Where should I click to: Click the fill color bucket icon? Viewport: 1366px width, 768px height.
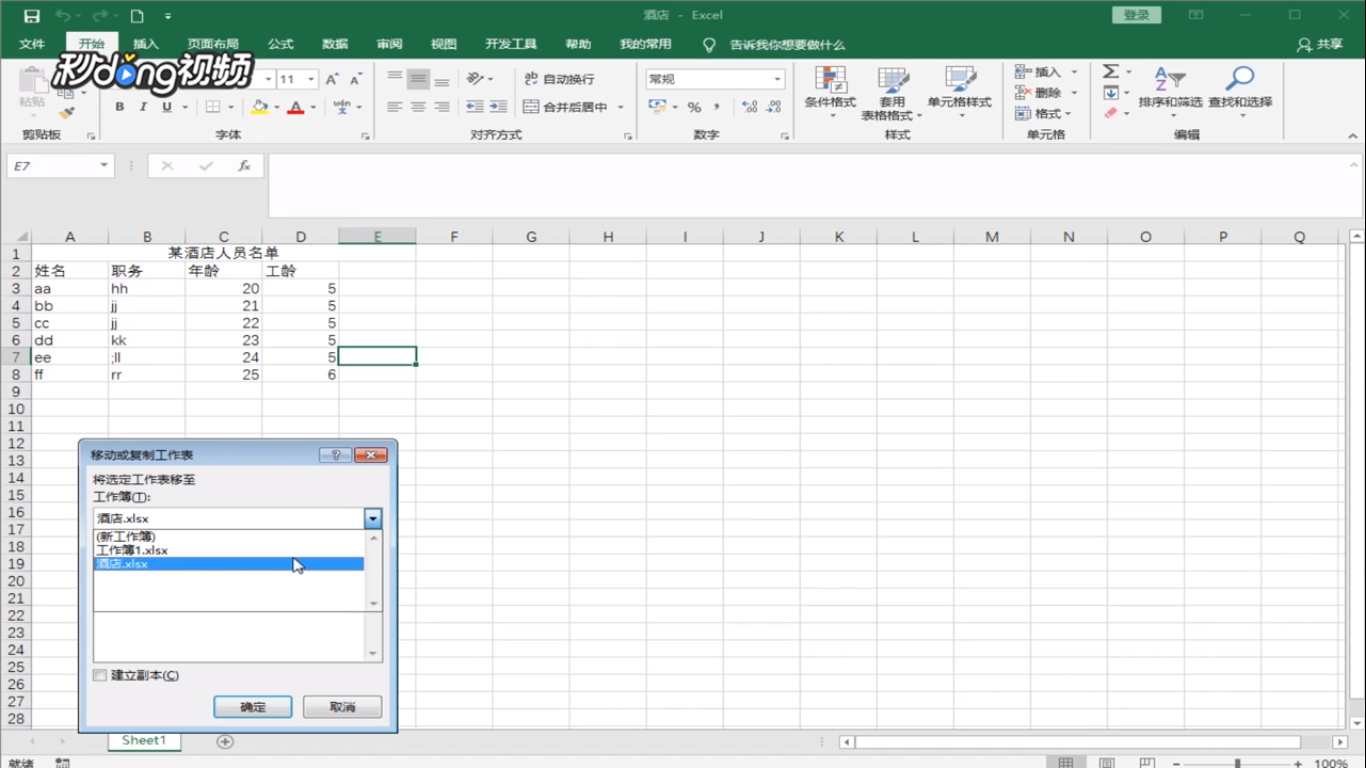tap(260, 107)
